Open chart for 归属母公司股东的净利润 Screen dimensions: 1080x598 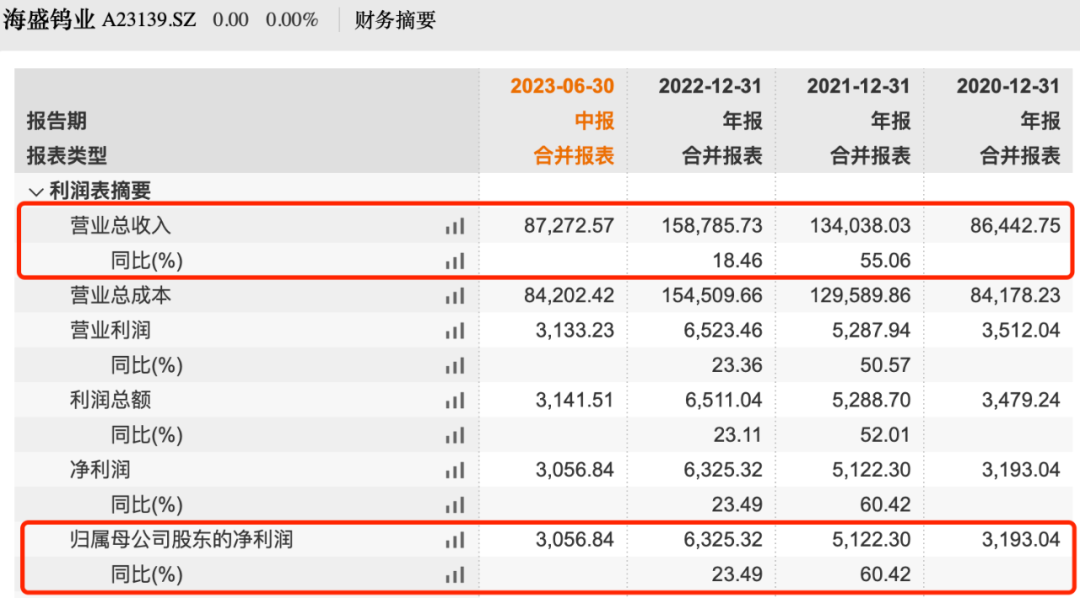(x=455, y=540)
